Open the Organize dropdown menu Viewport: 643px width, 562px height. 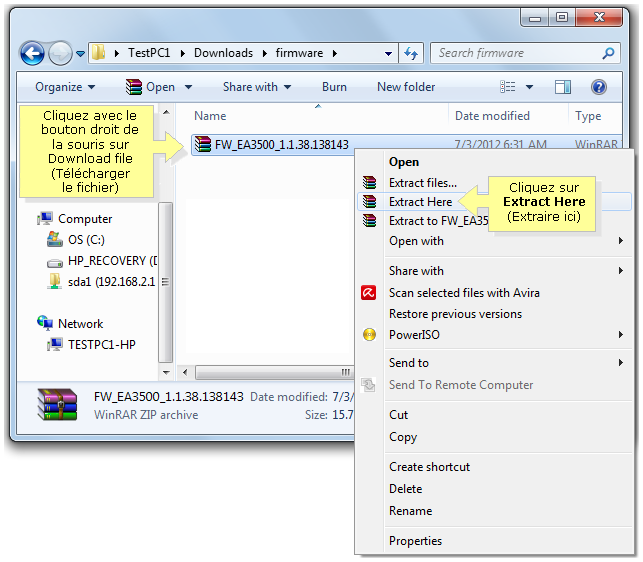[x=65, y=87]
